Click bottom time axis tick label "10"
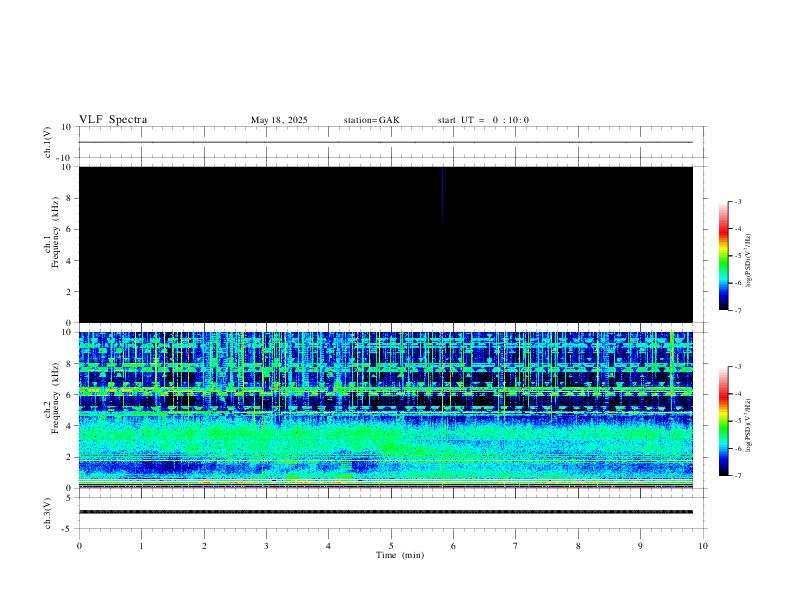The image size is (792, 612). click(x=703, y=546)
